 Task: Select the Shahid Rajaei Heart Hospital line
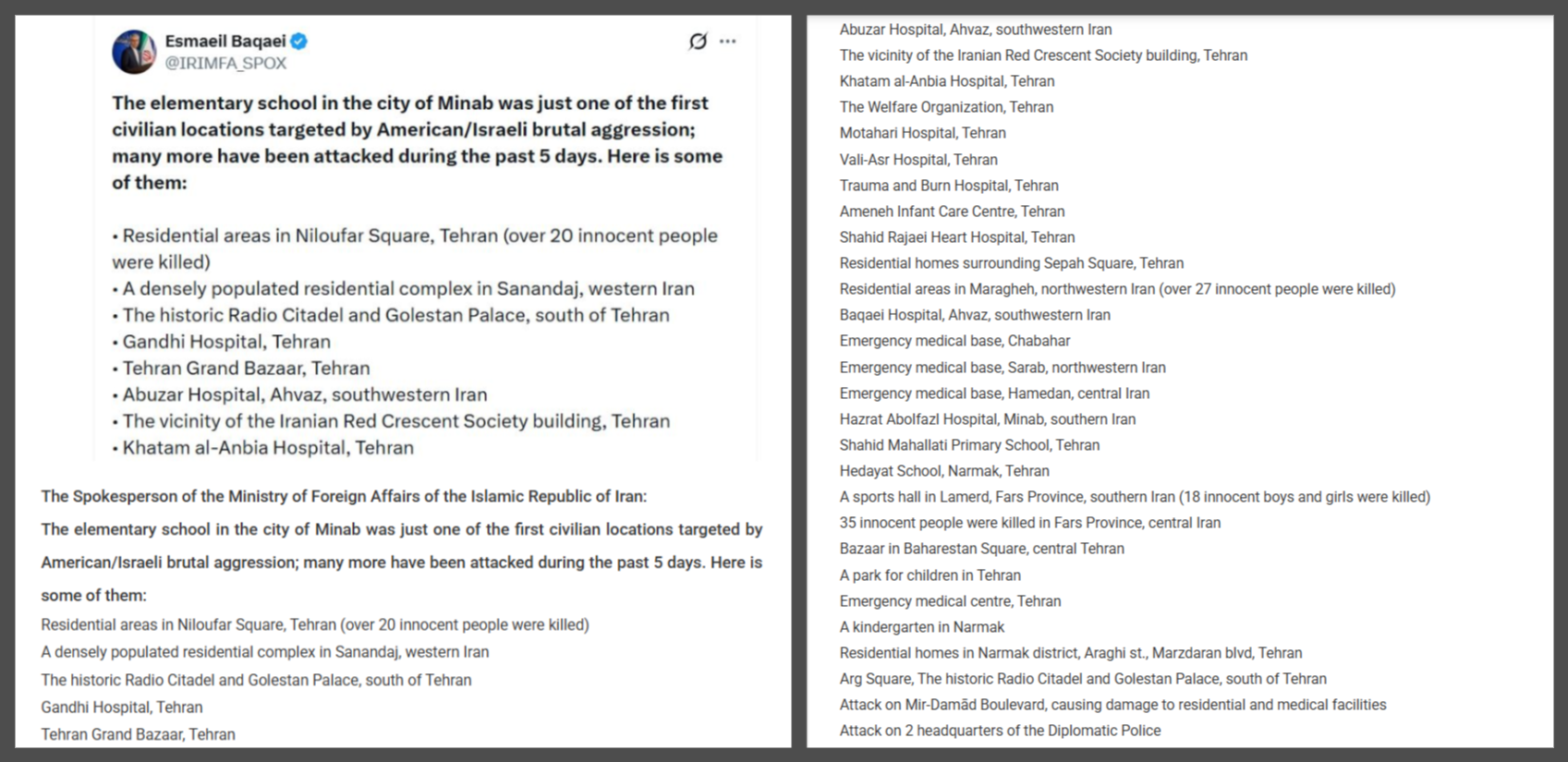[x=956, y=237]
